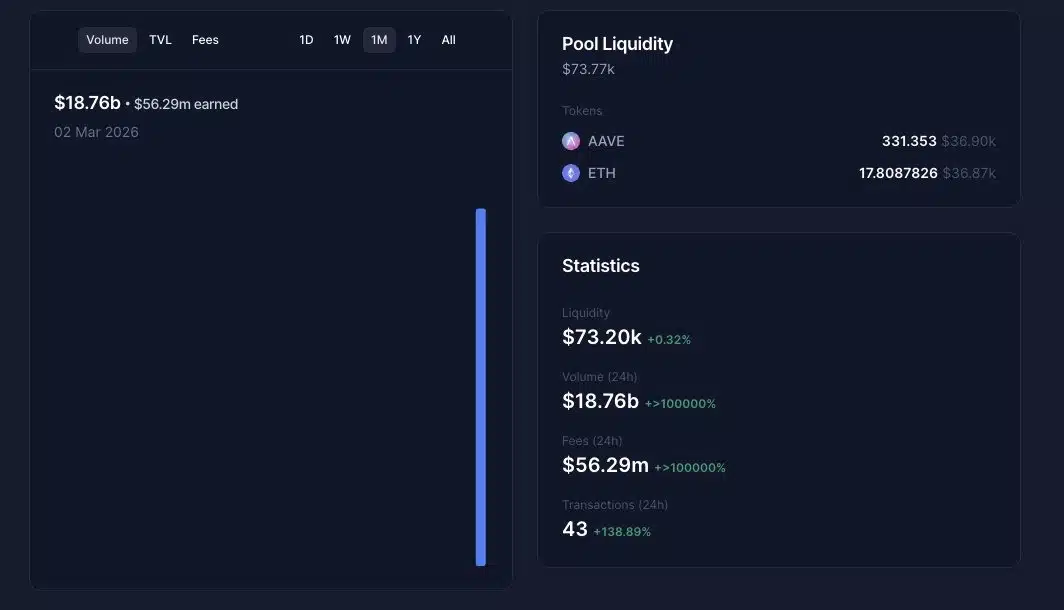Click the Transactions (24h) count 43
Viewport: 1064px width, 610px height.
point(575,529)
